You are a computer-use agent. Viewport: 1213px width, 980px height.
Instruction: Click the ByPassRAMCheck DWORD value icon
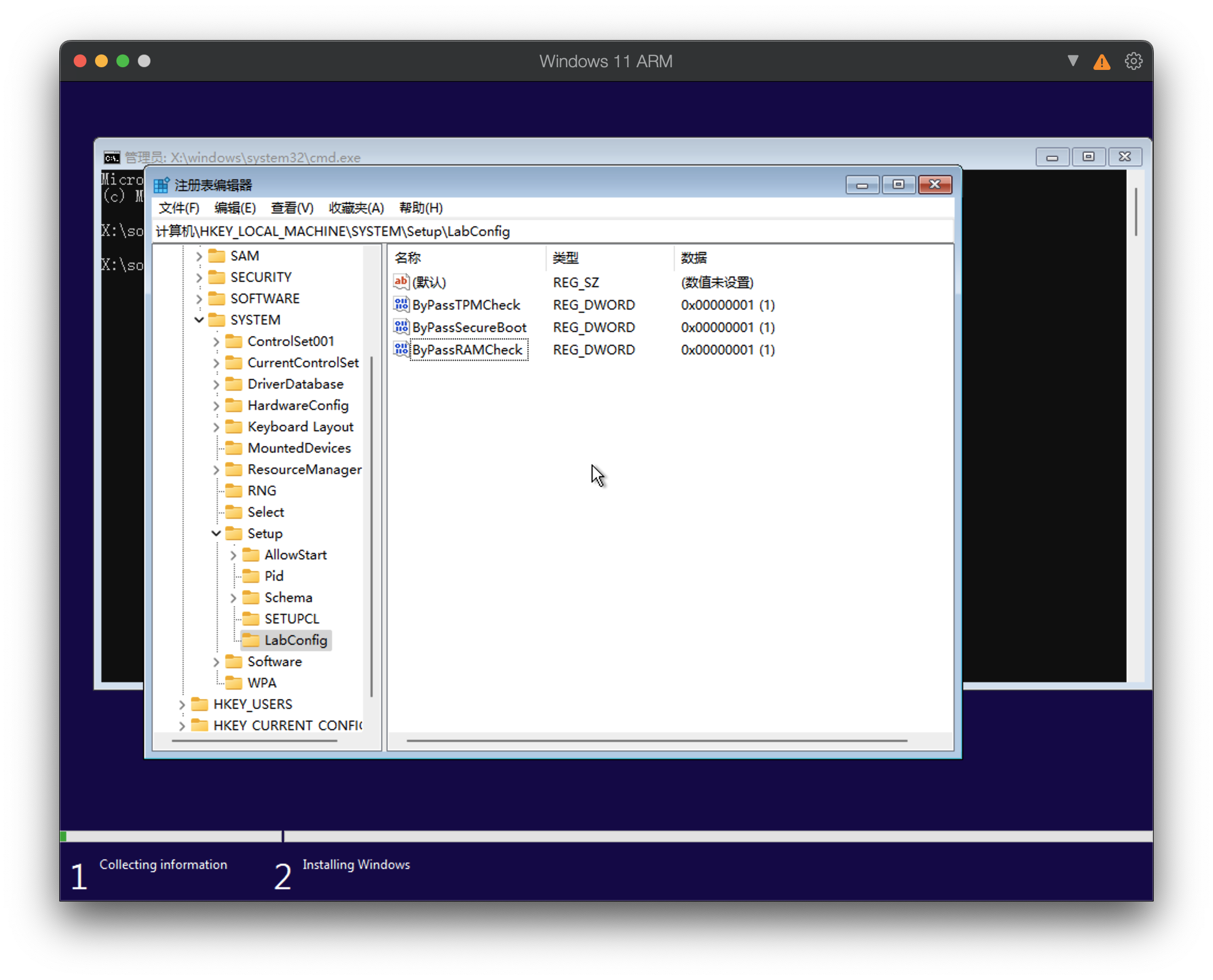coord(401,350)
